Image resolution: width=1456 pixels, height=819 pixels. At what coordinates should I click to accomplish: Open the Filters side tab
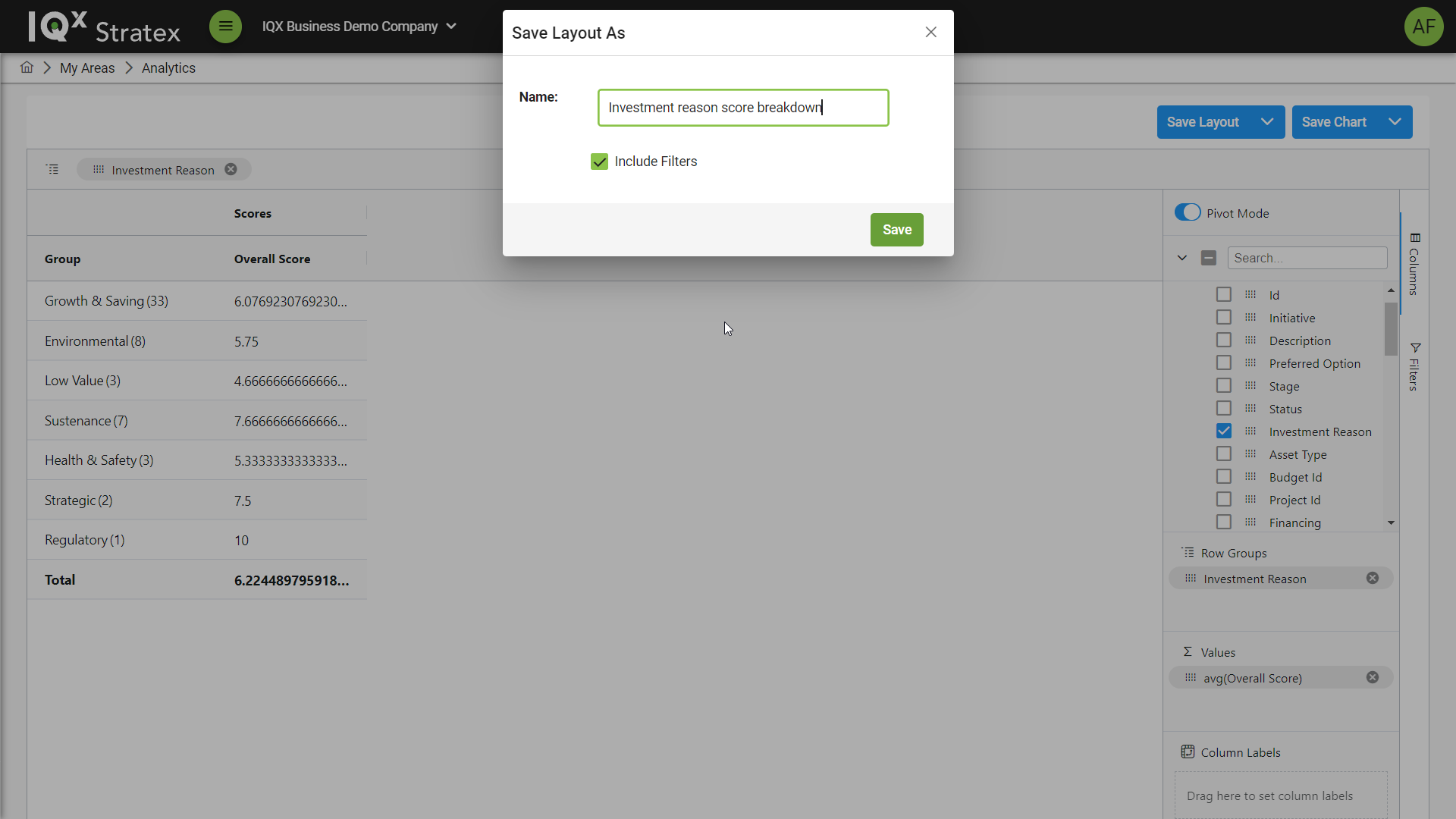1414,368
